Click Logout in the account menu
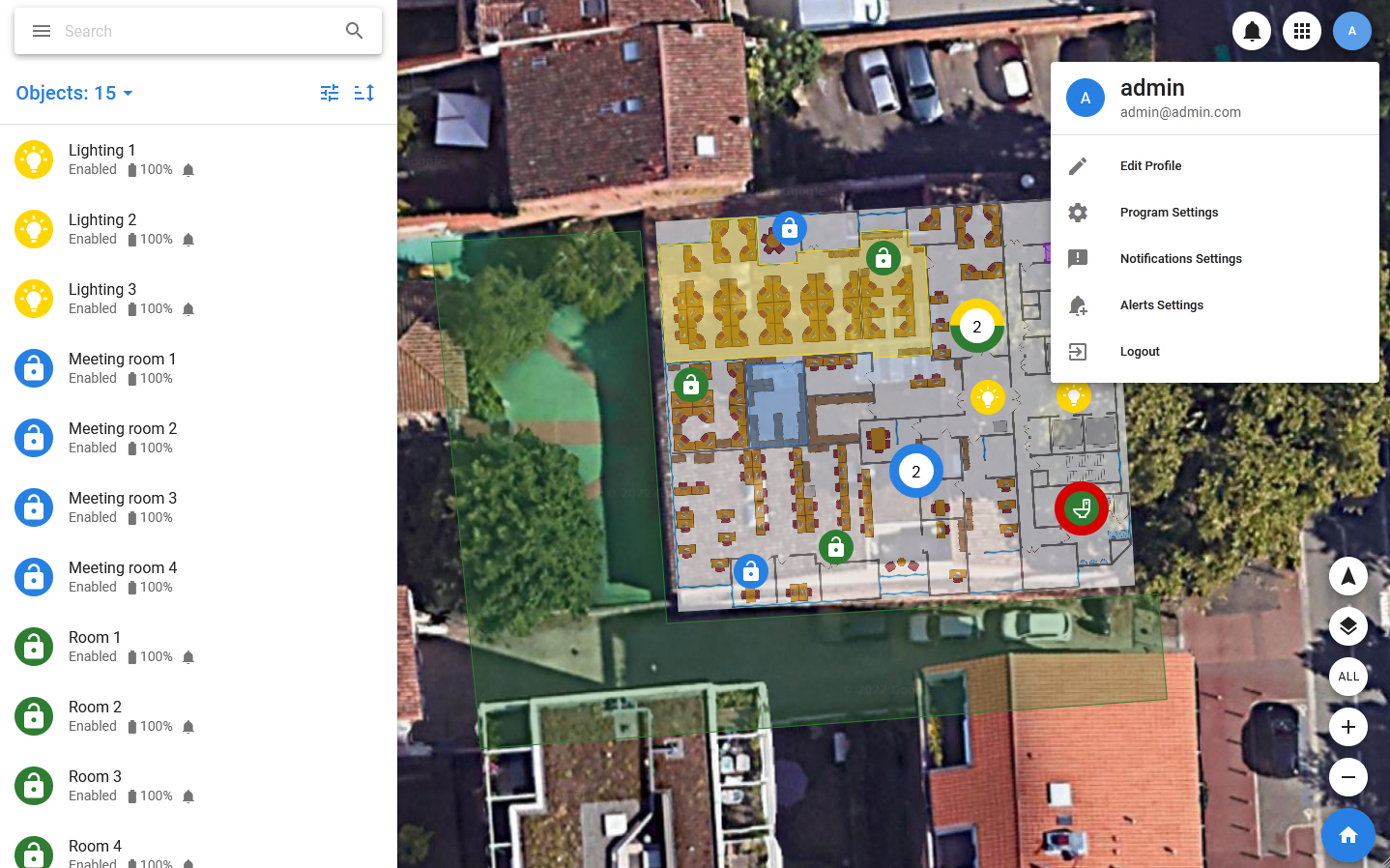Image resolution: width=1390 pixels, height=868 pixels. click(1140, 352)
